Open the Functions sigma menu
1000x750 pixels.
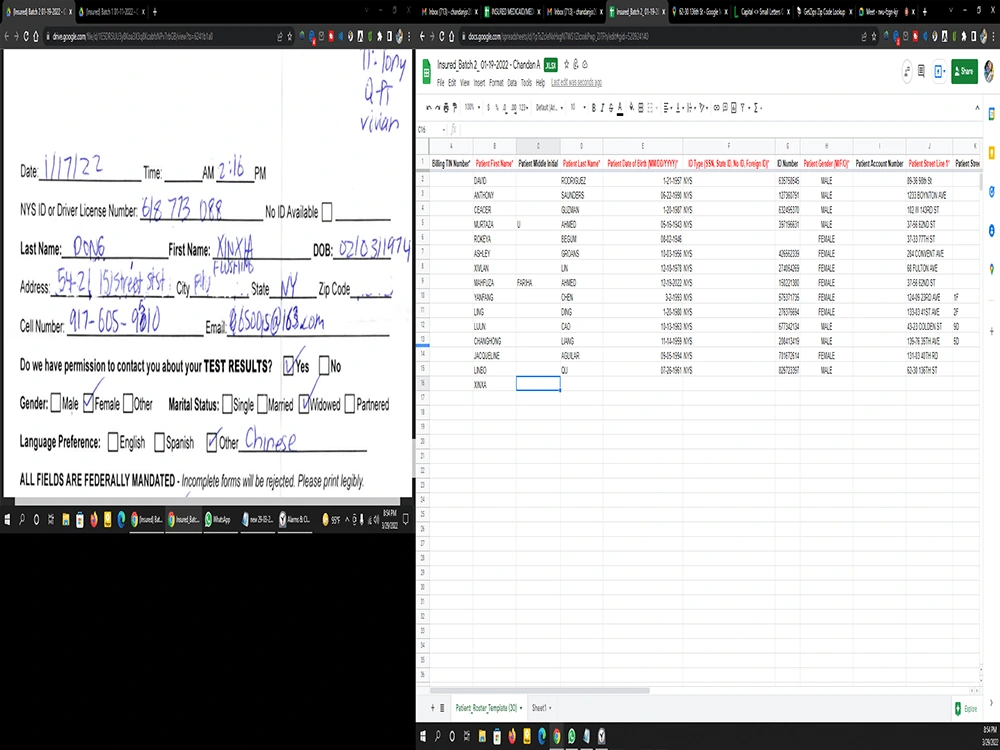(756, 108)
